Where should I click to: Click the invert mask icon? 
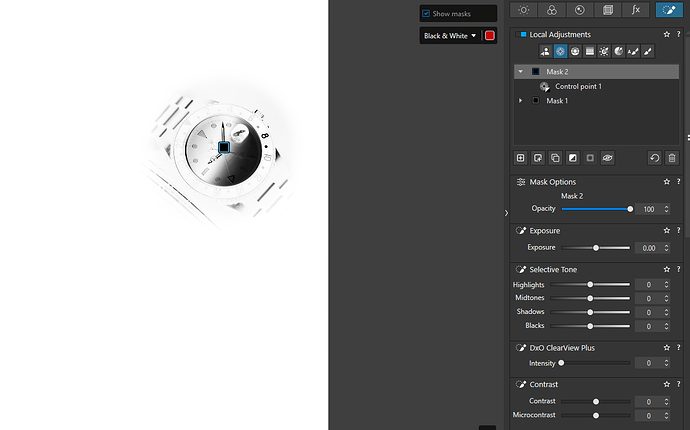point(572,158)
